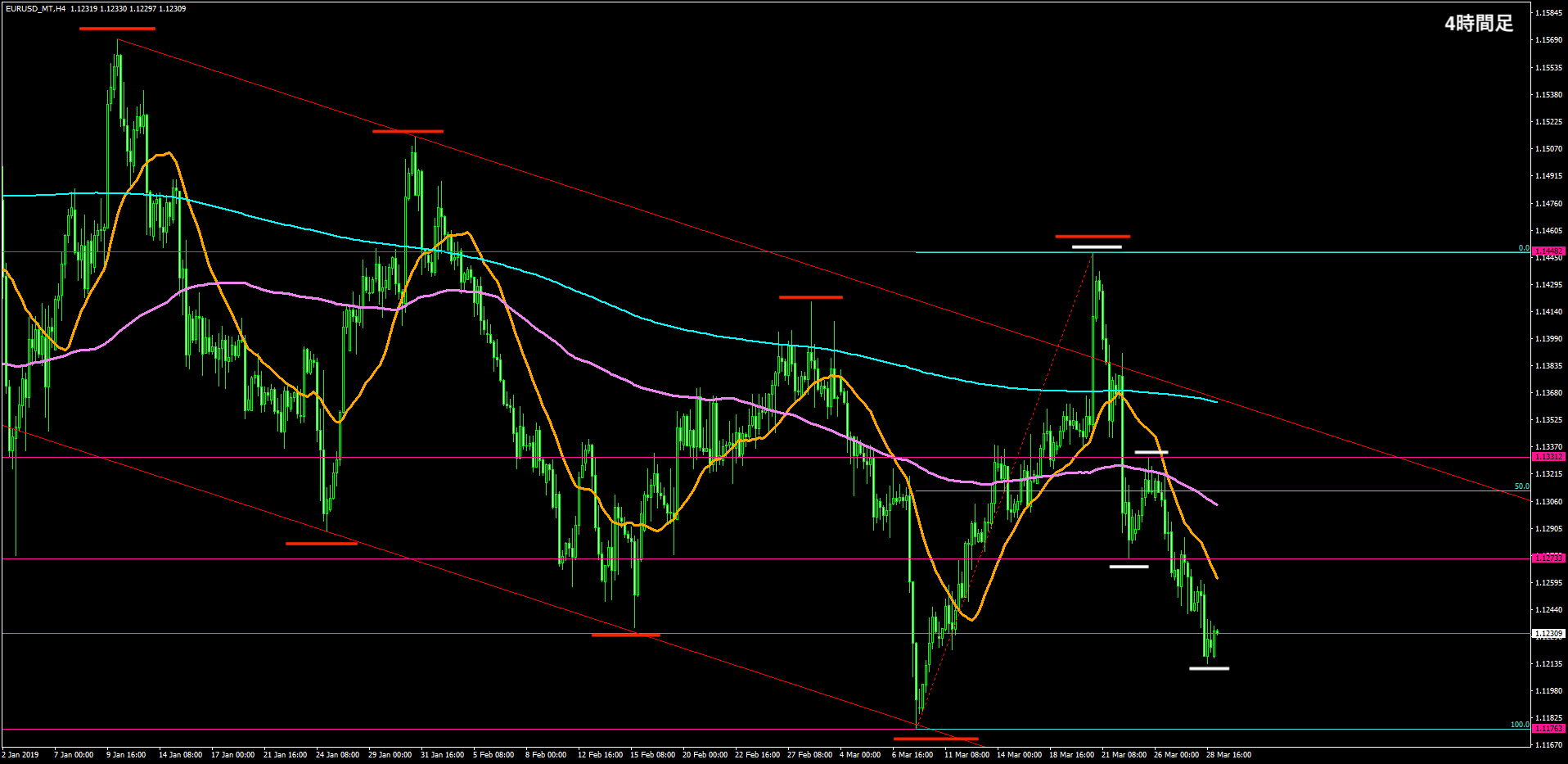Screen dimensions: 1568x764
Task: Click the 1.12905 price axis label
Action: coord(1548,529)
